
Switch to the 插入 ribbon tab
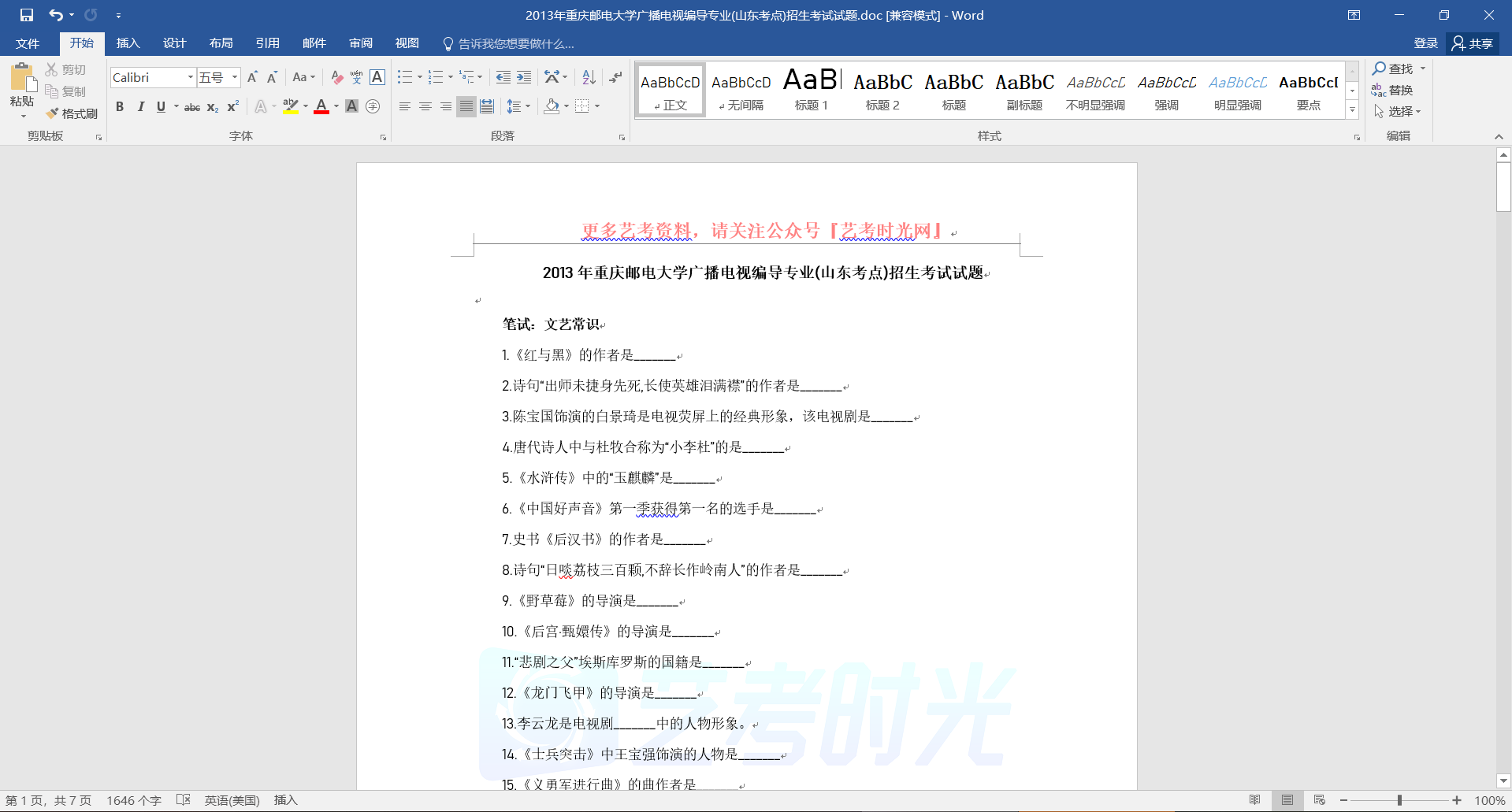pos(128,43)
